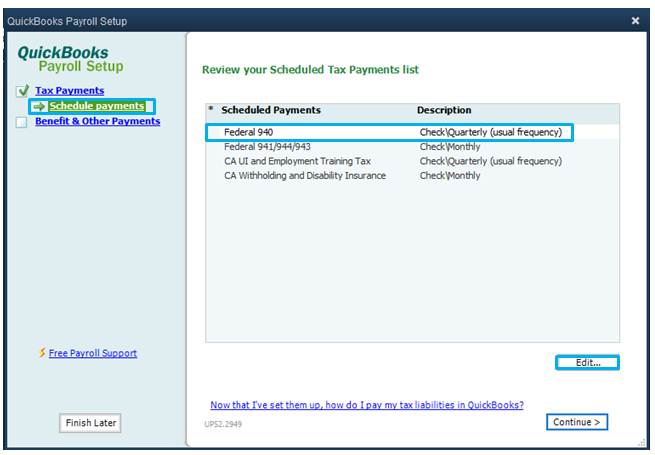The height and width of the screenshot is (455, 655).
Task: Click Federal 940's Check\Quarterly description cell
Action: click(x=490, y=132)
